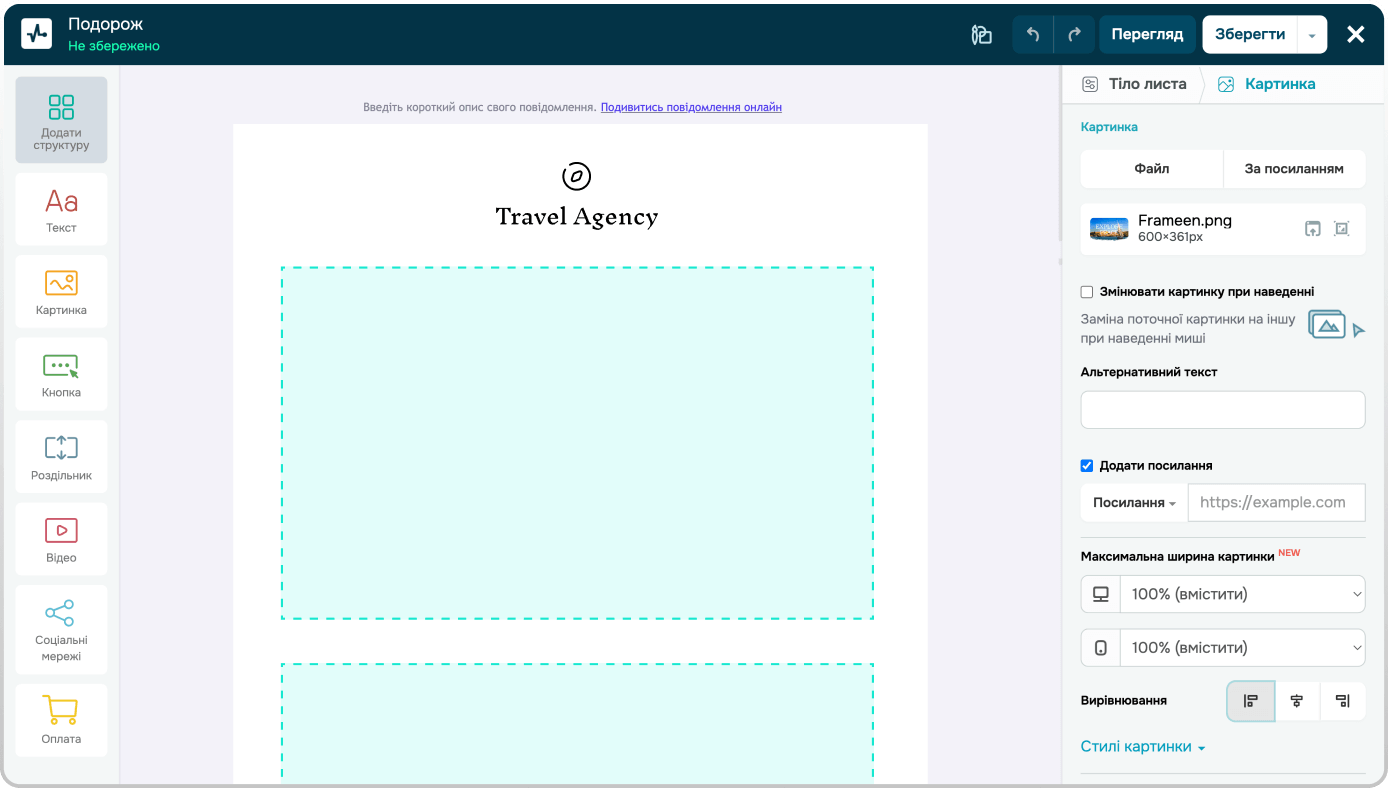Switch to the За посиланням tab

1294,169
